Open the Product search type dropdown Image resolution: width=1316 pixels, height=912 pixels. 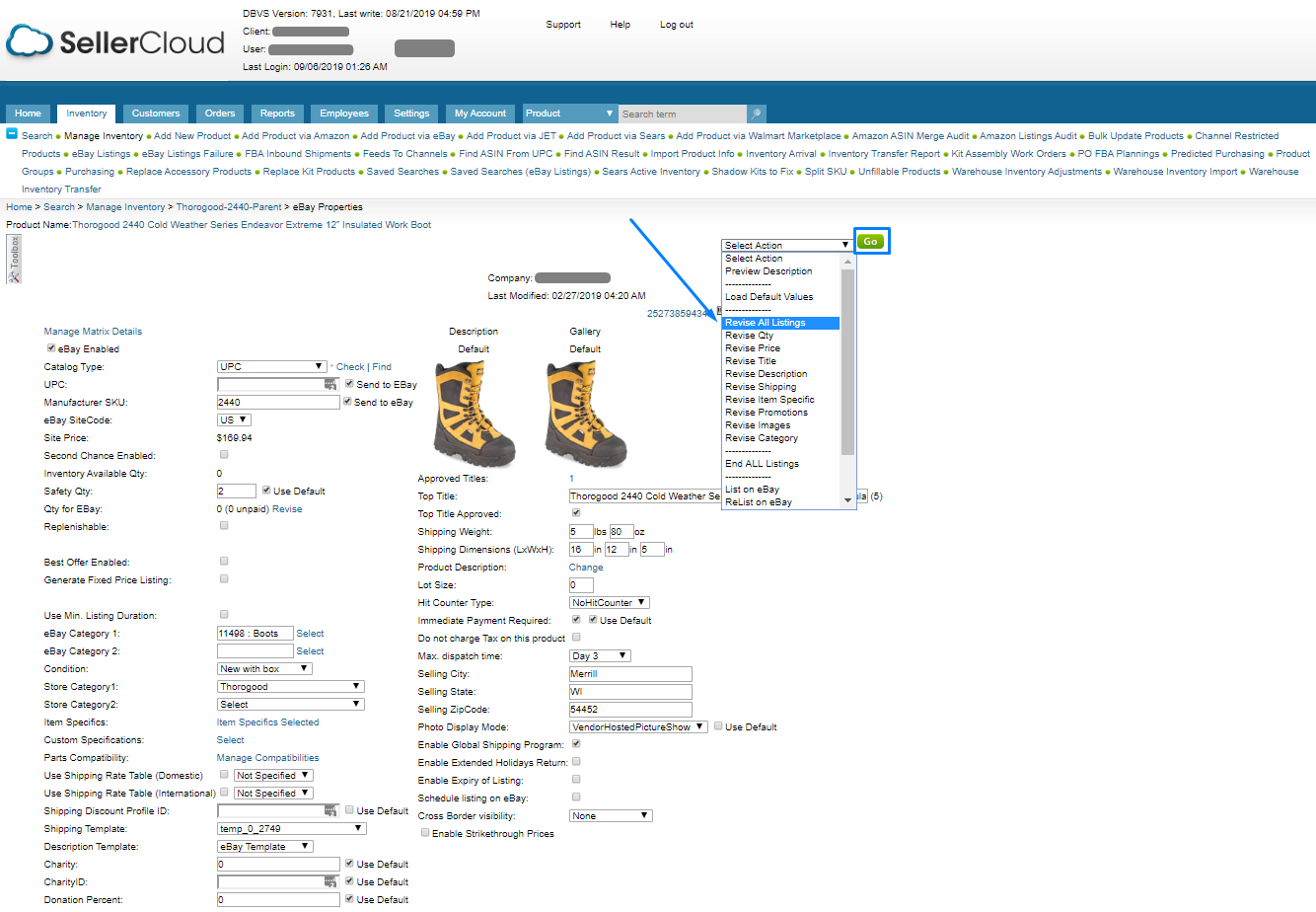pyautogui.click(x=569, y=114)
